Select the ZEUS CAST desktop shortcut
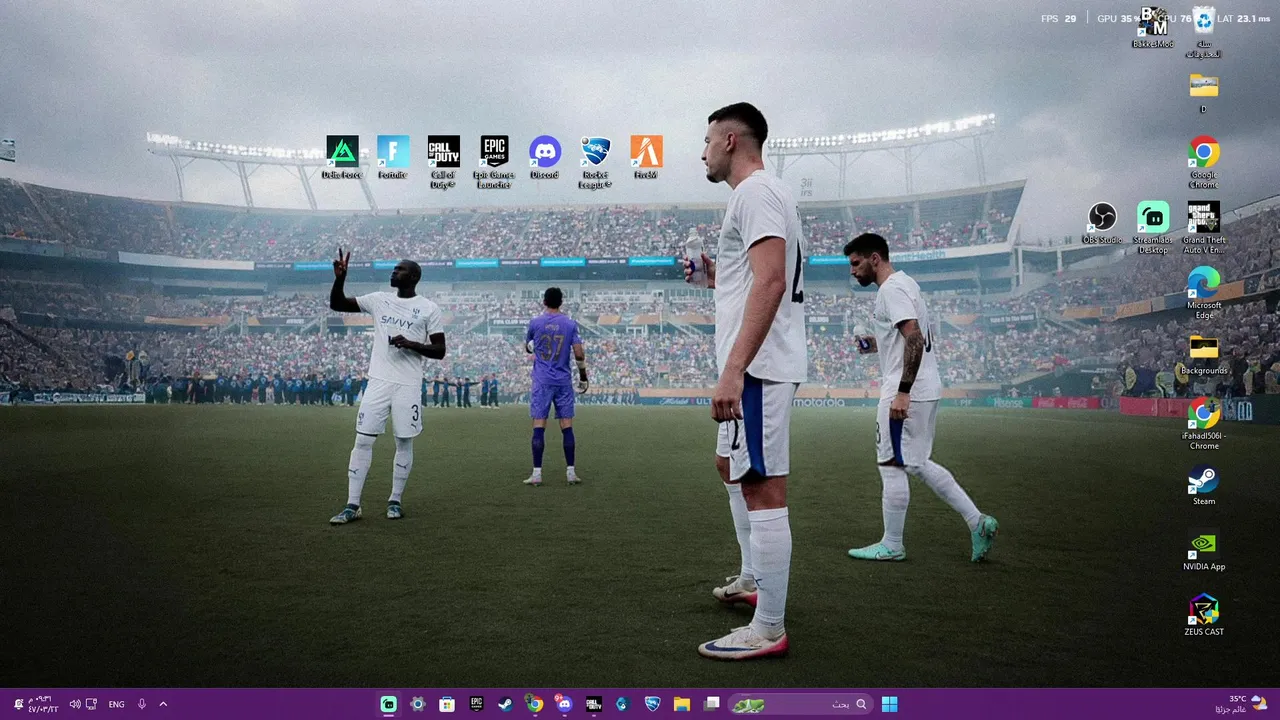Image resolution: width=1280 pixels, height=720 pixels. [x=1204, y=615]
